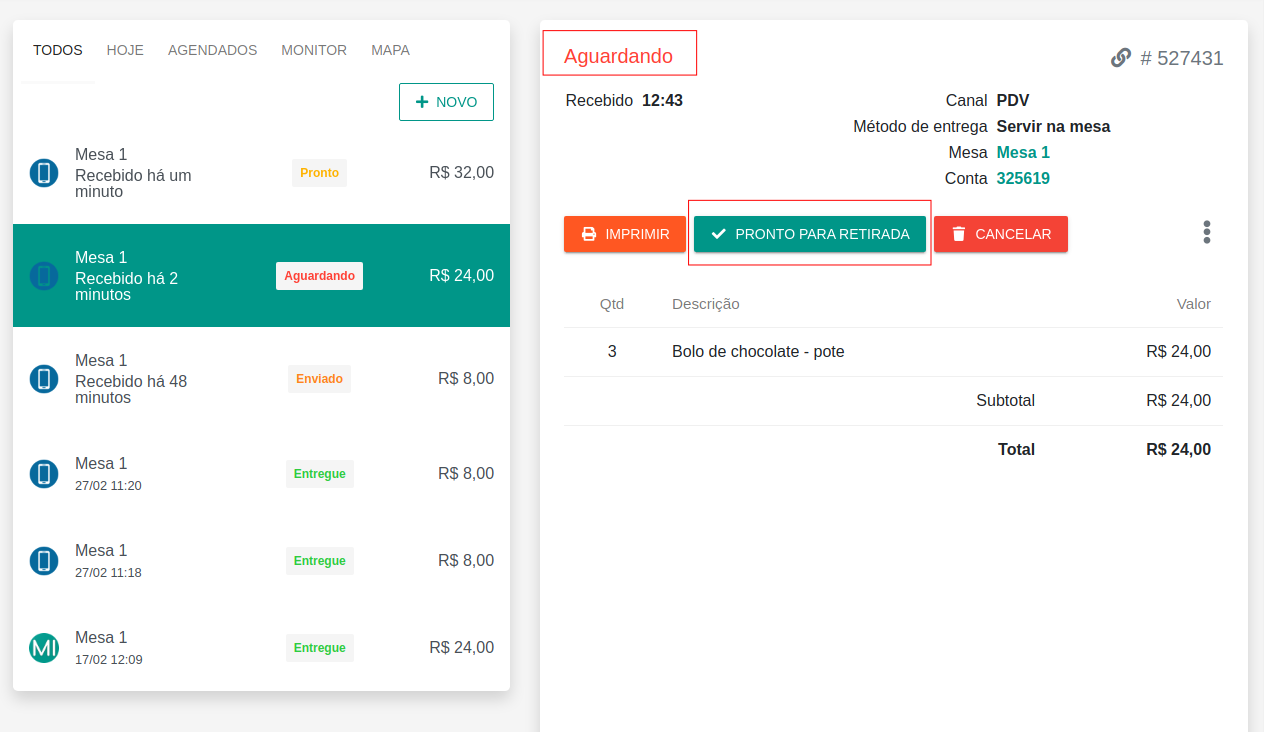Click the phone icon of the R$ 32,00 order
This screenshot has height=732, width=1264.
click(x=43, y=173)
